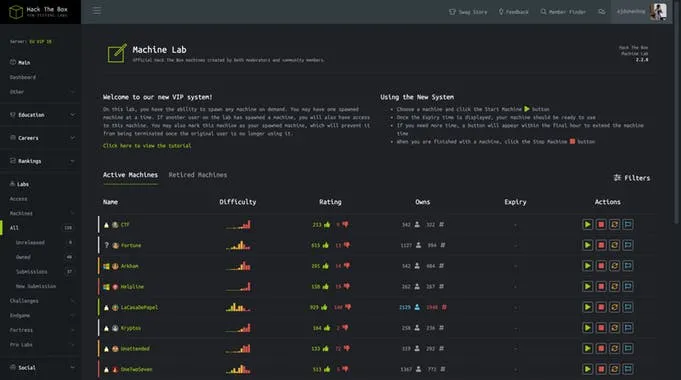Screen dimensions: 681x380
Task: Click the thumbs-down icon for LaCasaDePapel
Action: point(348,307)
